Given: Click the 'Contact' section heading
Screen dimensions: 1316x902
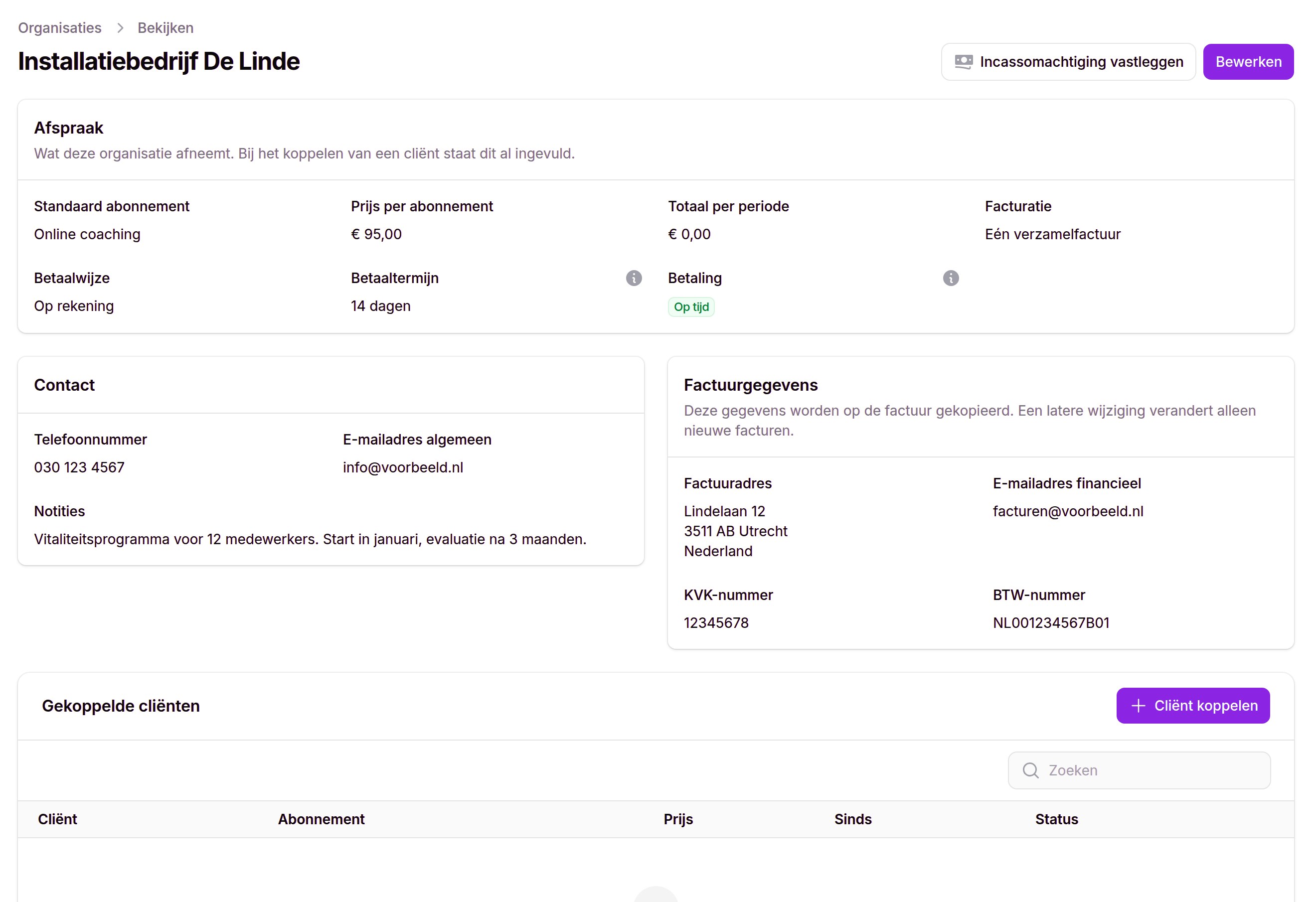Looking at the screenshot, I should coord(64,385).
